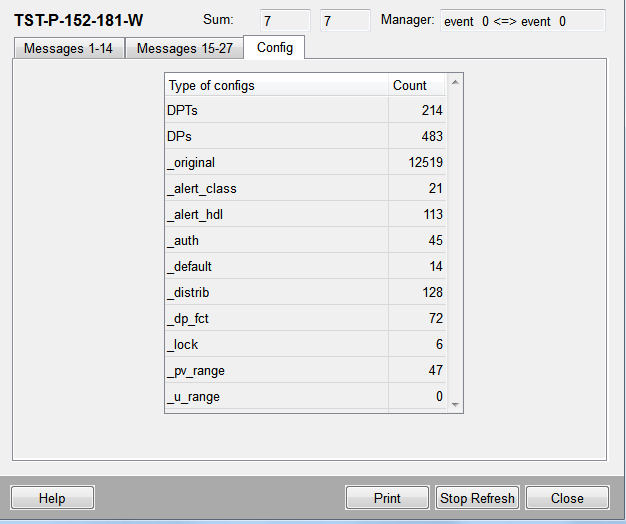Switch to the Messages 1-14 tab

[68, 48]
